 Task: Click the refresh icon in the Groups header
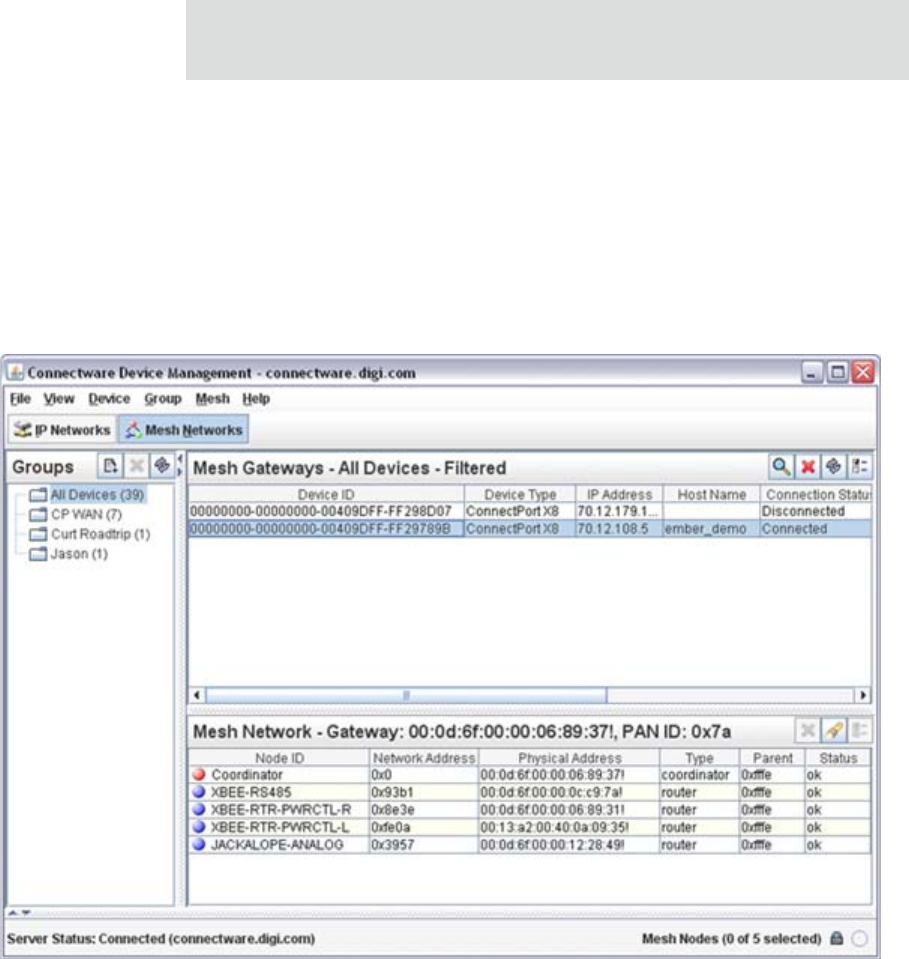click(162, 467)
